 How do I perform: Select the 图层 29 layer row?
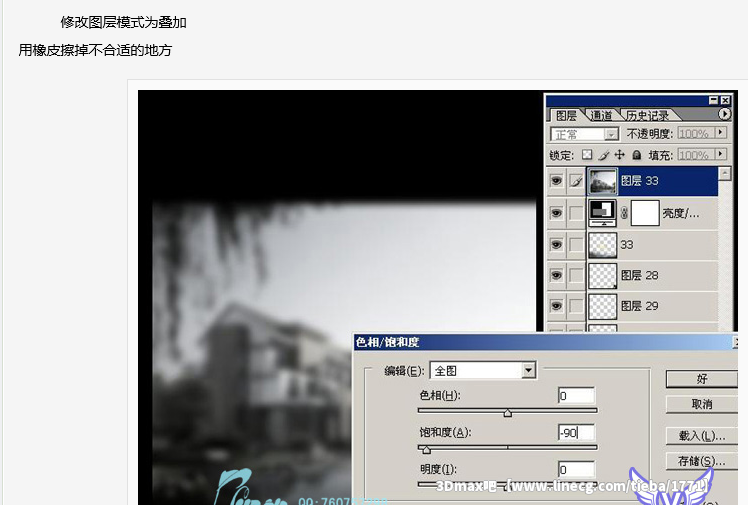click(632, 306)
